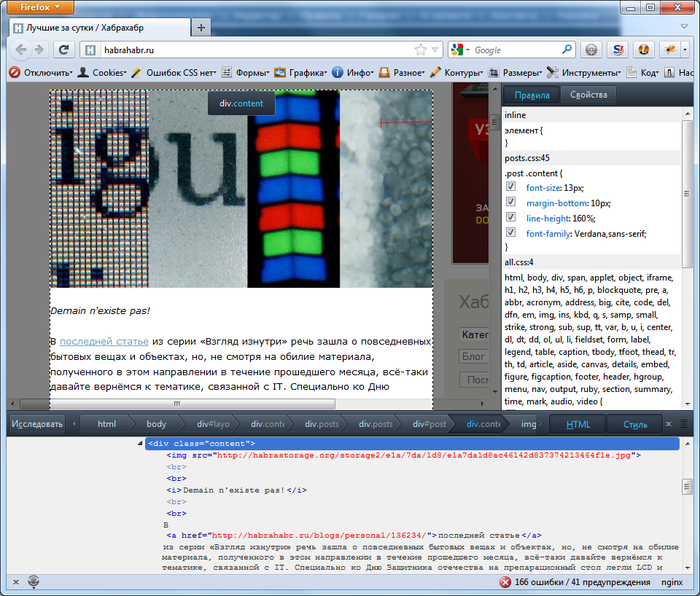700x596 pixels.
Task: Click the habrahabr blogs href URL
Action: click(319, 535)
